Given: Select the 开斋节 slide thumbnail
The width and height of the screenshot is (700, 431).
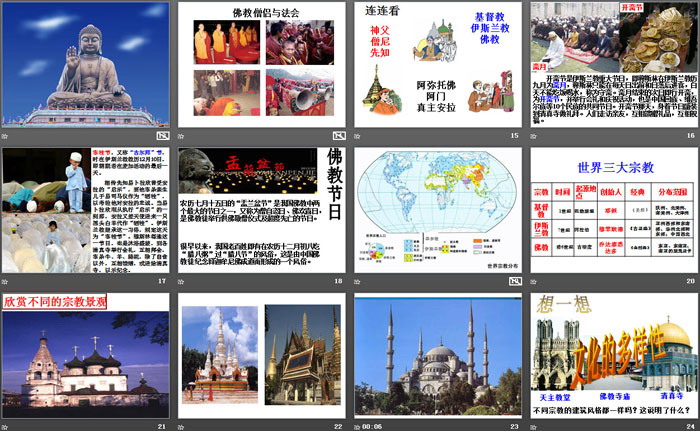Looking at the screenshot, I should pyautogui.click(x=614, y=65).
